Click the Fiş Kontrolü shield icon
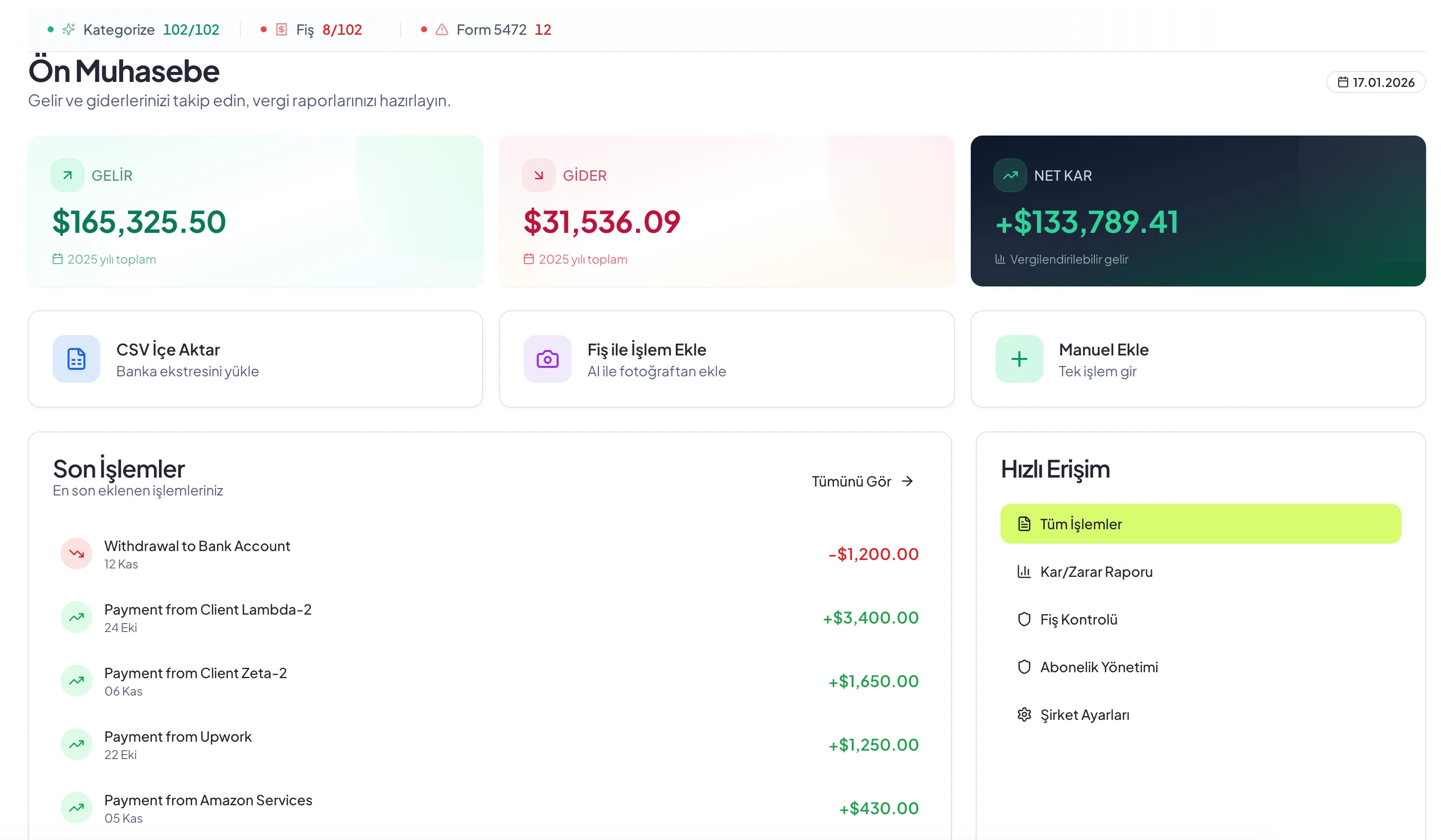The image size is (1441, 840). tap(1024, 619)
